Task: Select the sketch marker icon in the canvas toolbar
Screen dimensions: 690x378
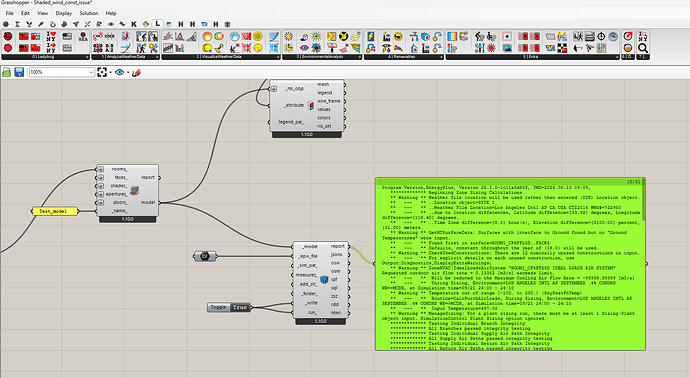Action: pyautogui.click(x=136, y=72)
